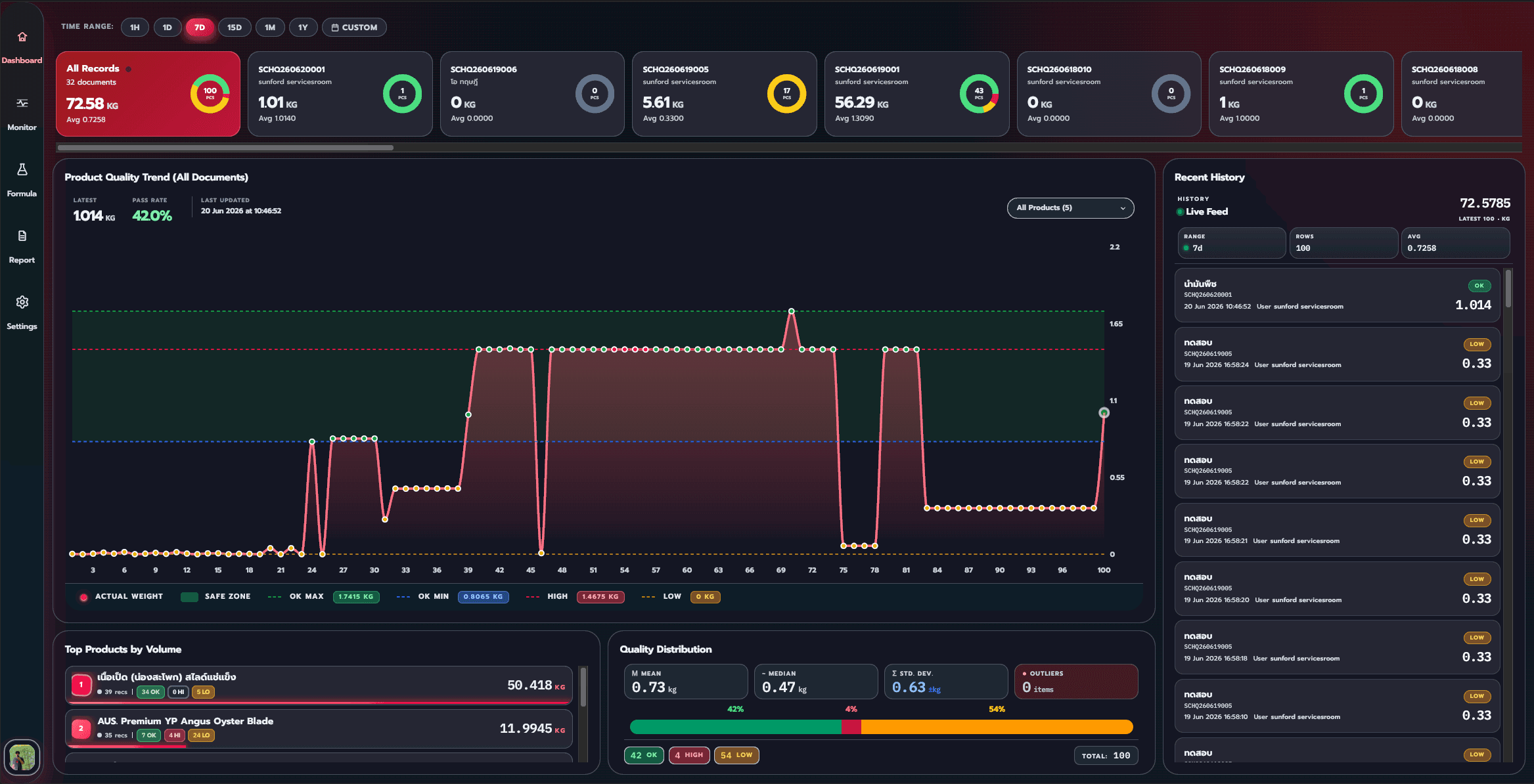This screenshot has width=1534, height=784.
Task: Click the MEDIAN 0.47 kg stat
Action: pyautogui.click(x=816, y=682)
